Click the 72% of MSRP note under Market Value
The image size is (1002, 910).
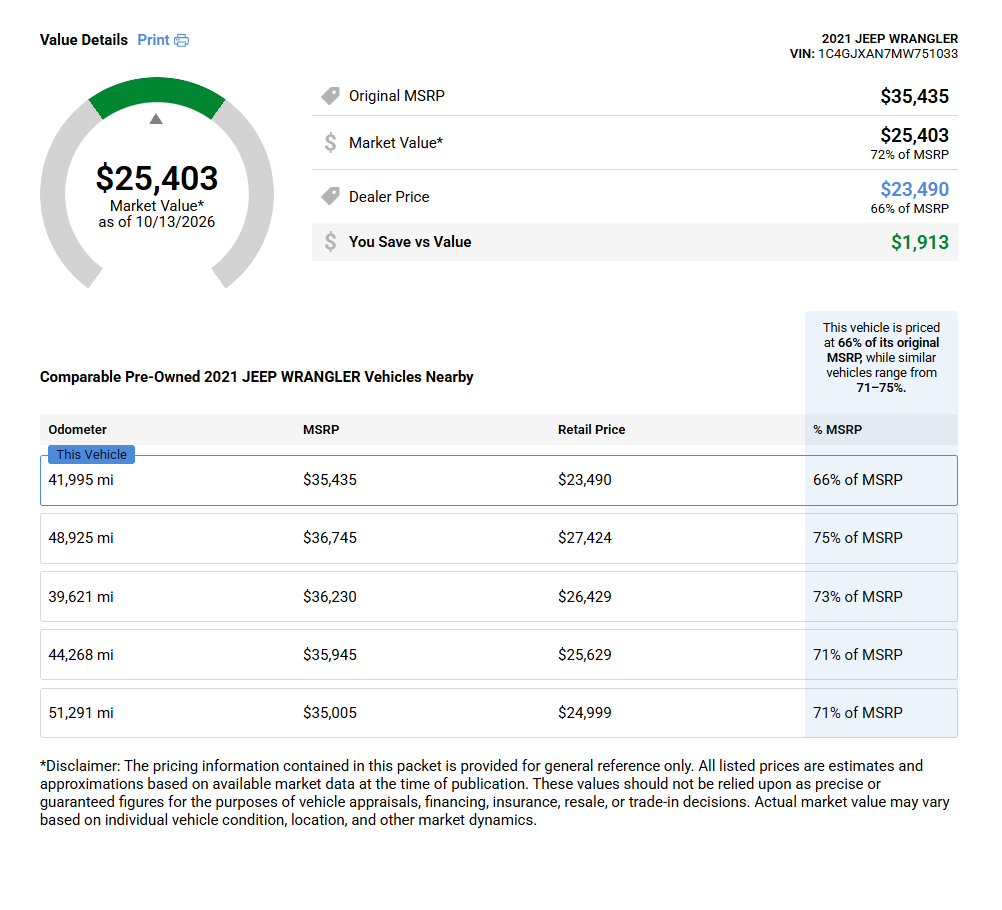click(909, 155)
